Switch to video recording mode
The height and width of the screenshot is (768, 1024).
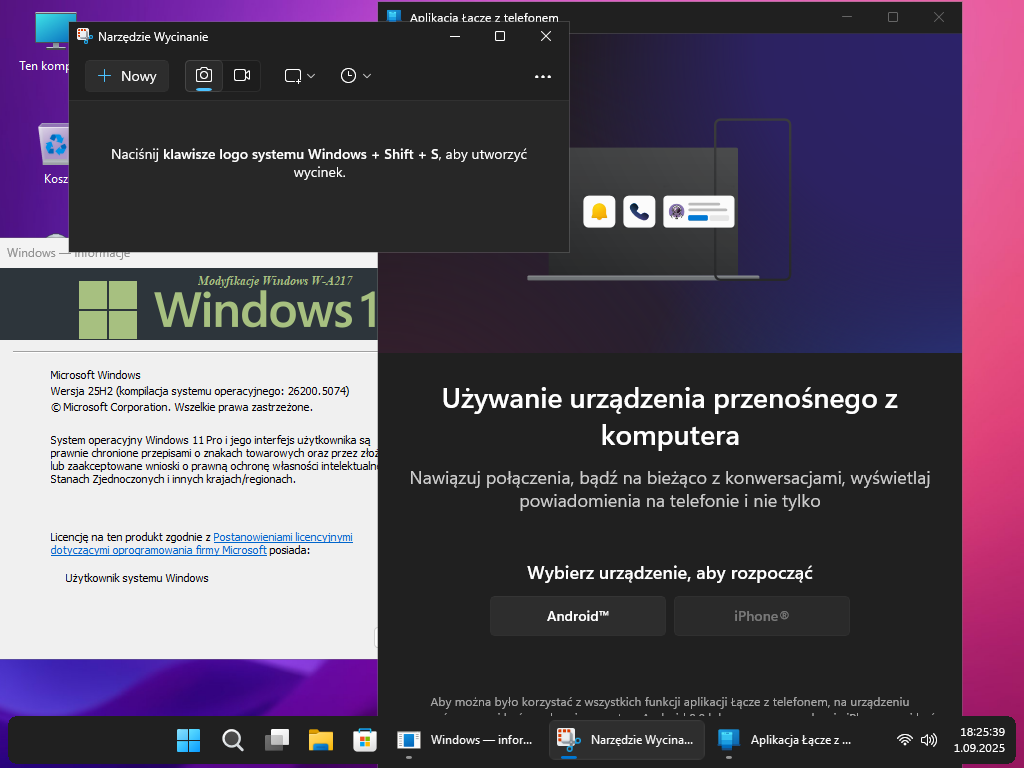tap(241, 76)
